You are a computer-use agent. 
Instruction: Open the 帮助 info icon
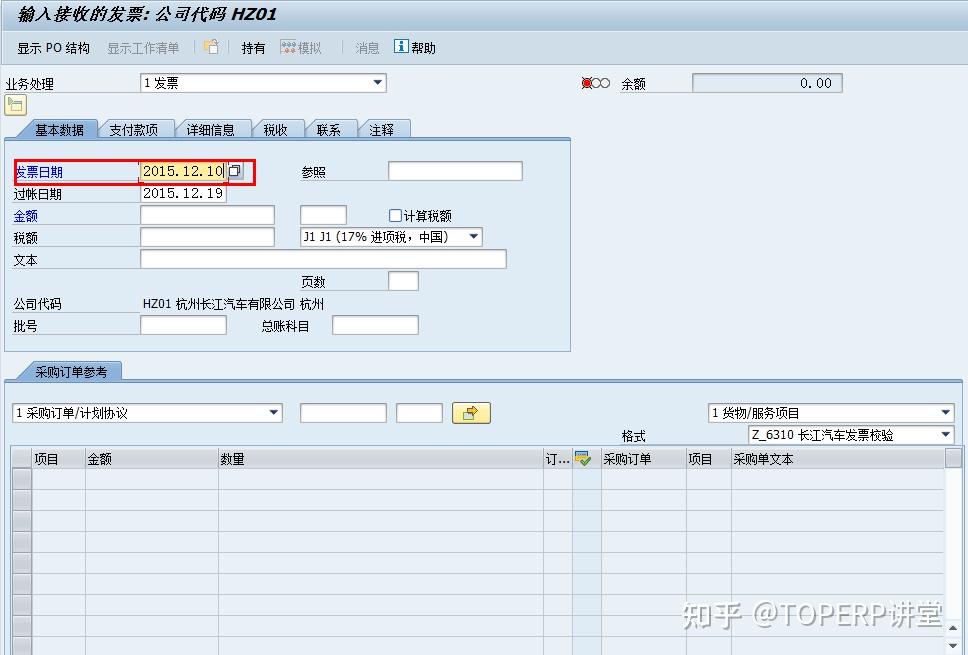click(401, 46)
